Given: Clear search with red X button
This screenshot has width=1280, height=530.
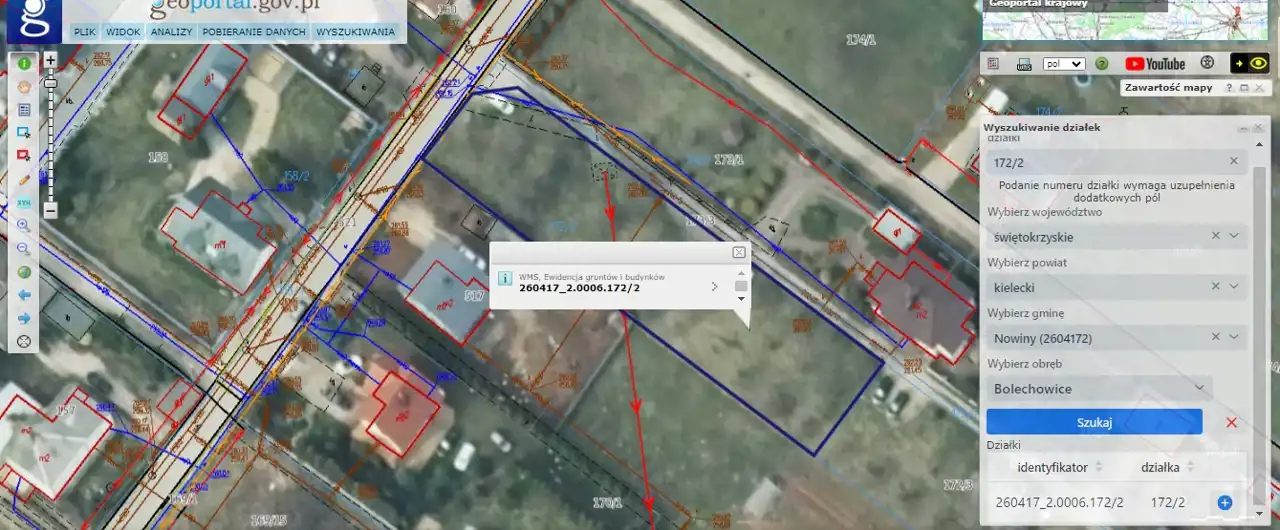Looking at the screenshot, I should point(1231,422).
